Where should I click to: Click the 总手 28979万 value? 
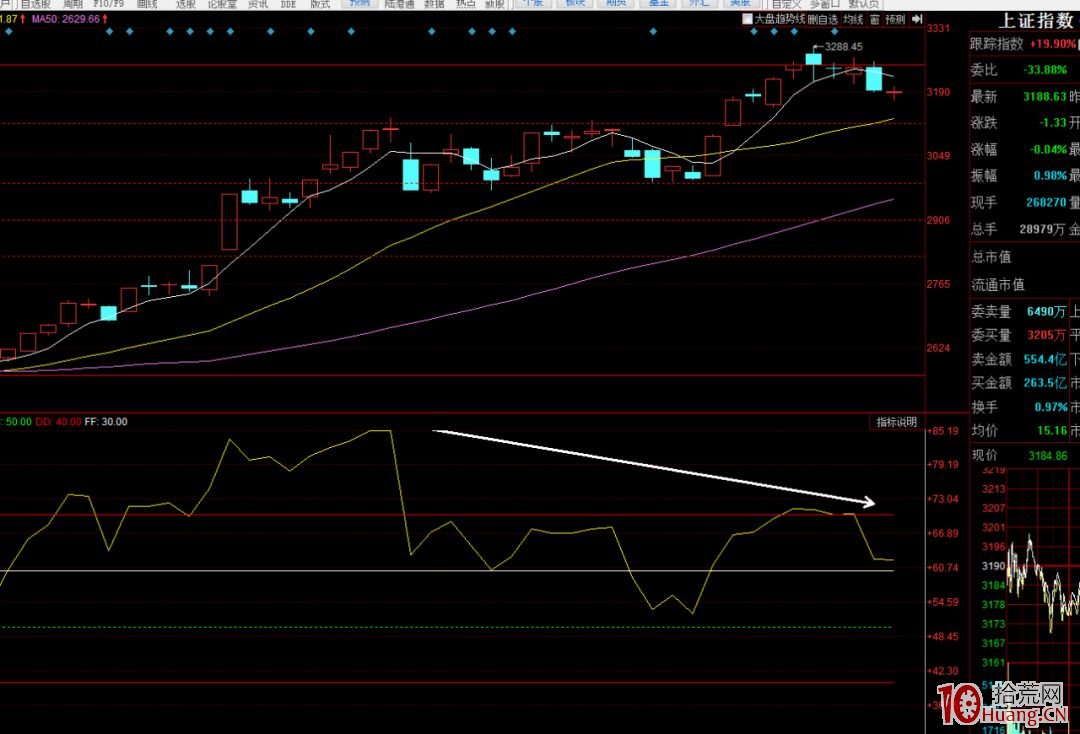[1042, 229]
